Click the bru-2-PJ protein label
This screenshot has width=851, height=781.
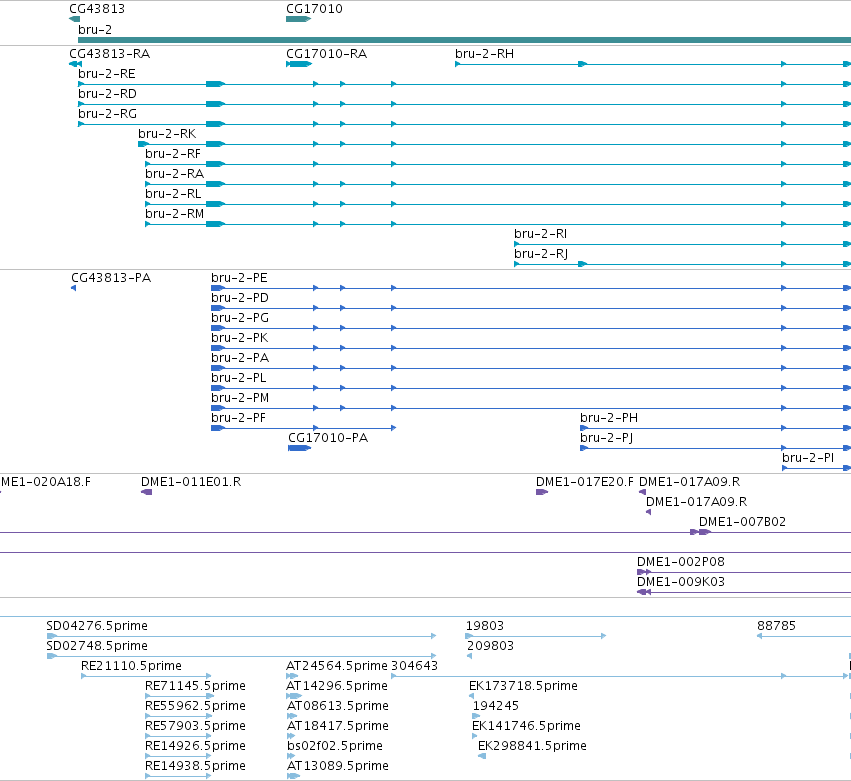[x=607, y=438]
